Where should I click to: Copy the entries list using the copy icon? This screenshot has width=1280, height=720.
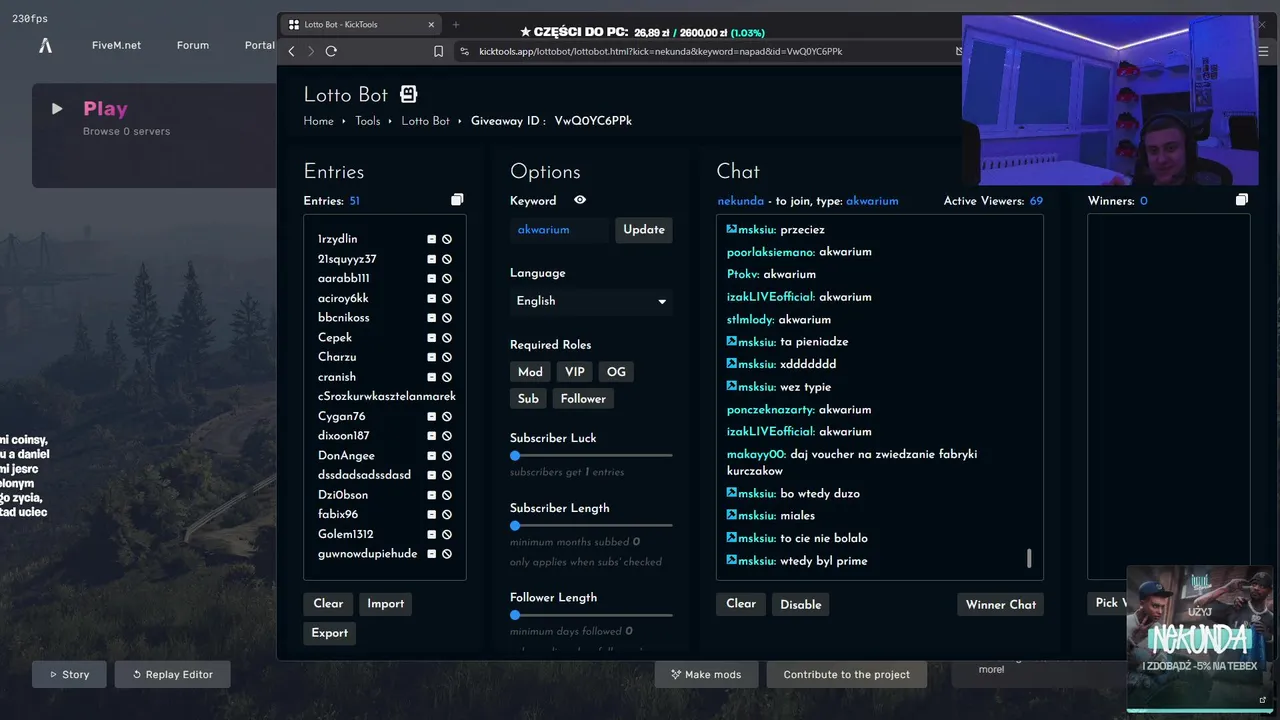coord(457,200)
